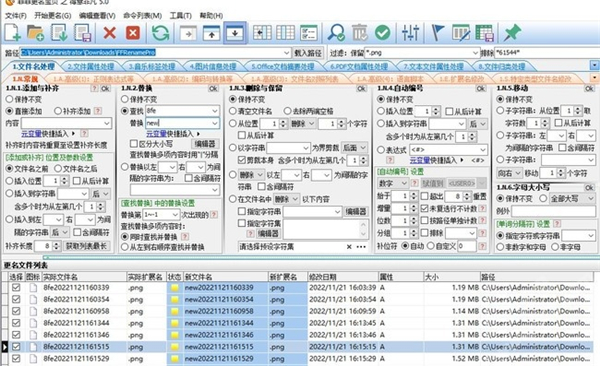Open the 查找 8fe dropdown arrow
600x366 pixels.
215,111
